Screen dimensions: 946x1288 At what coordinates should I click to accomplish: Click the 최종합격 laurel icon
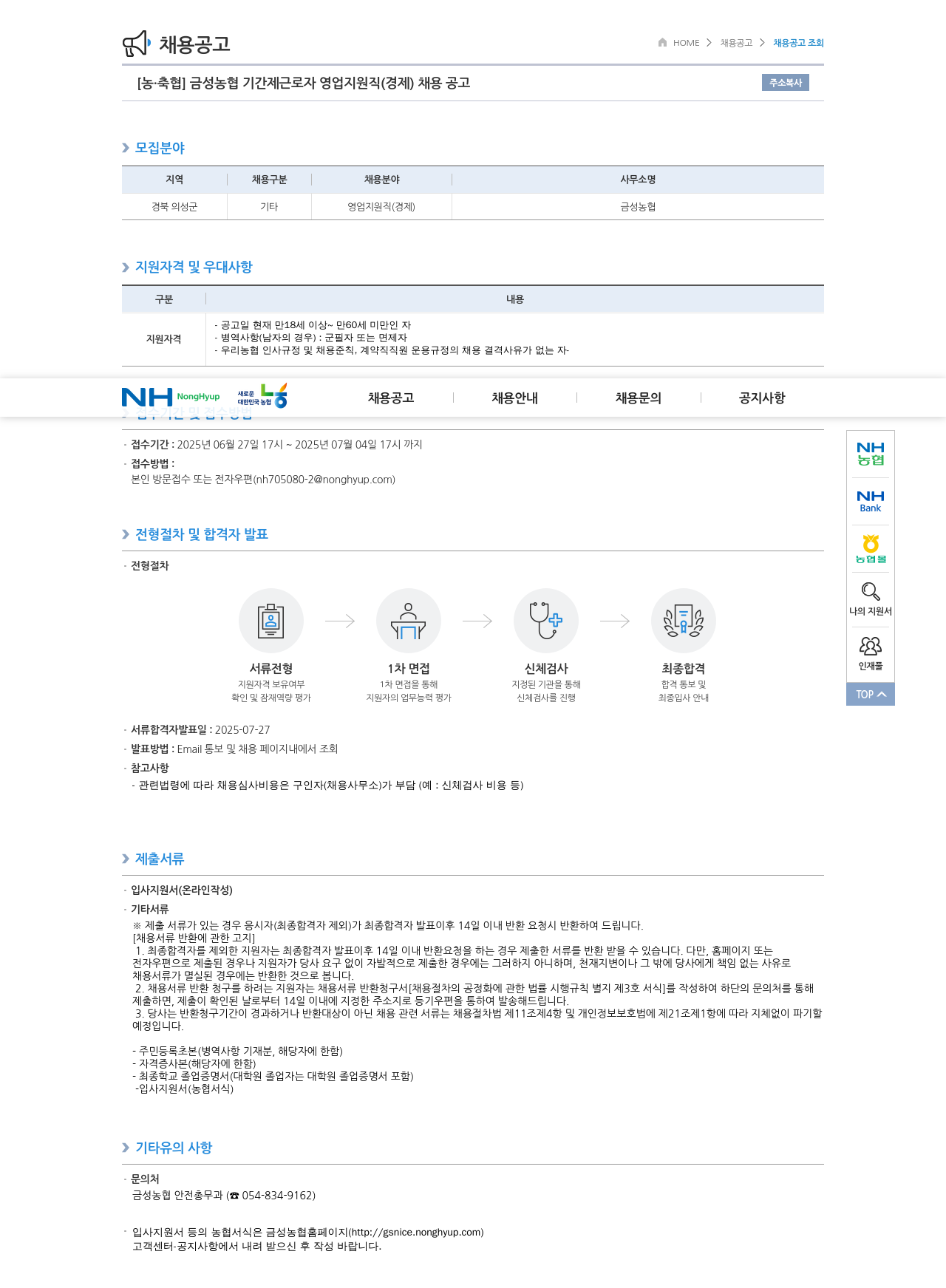(684, 621)
